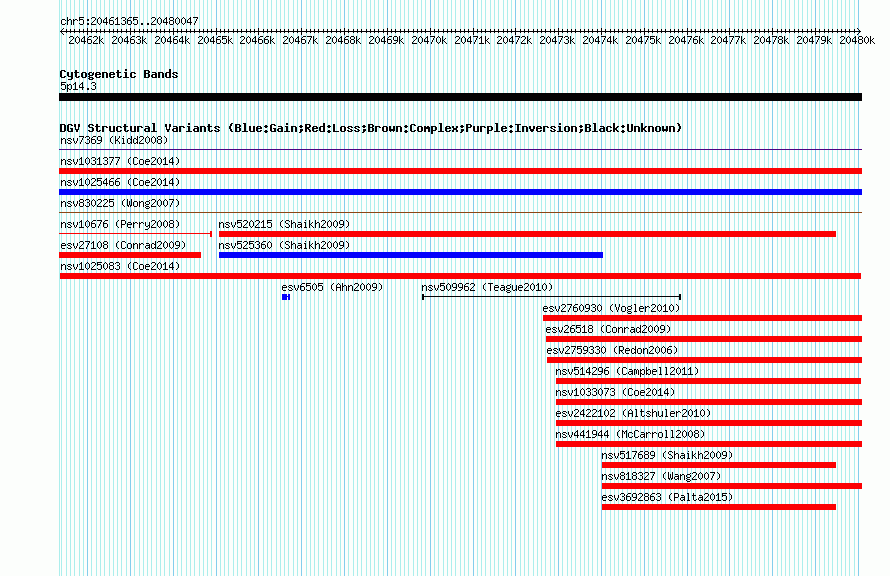Click the small blue esv6505 (Ahn2009) marker
The image size is (890, 576).
tap(286, 297)
